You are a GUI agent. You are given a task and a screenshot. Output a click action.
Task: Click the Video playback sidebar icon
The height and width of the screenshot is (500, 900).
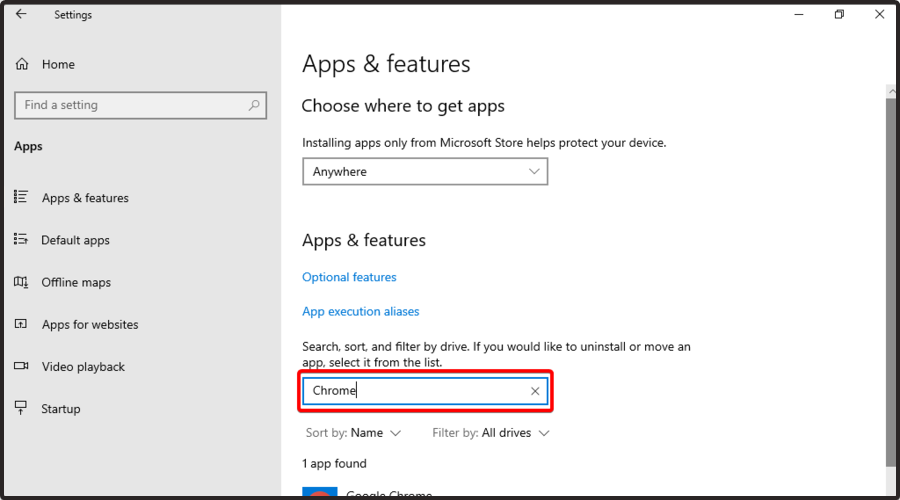coord(21,366)
